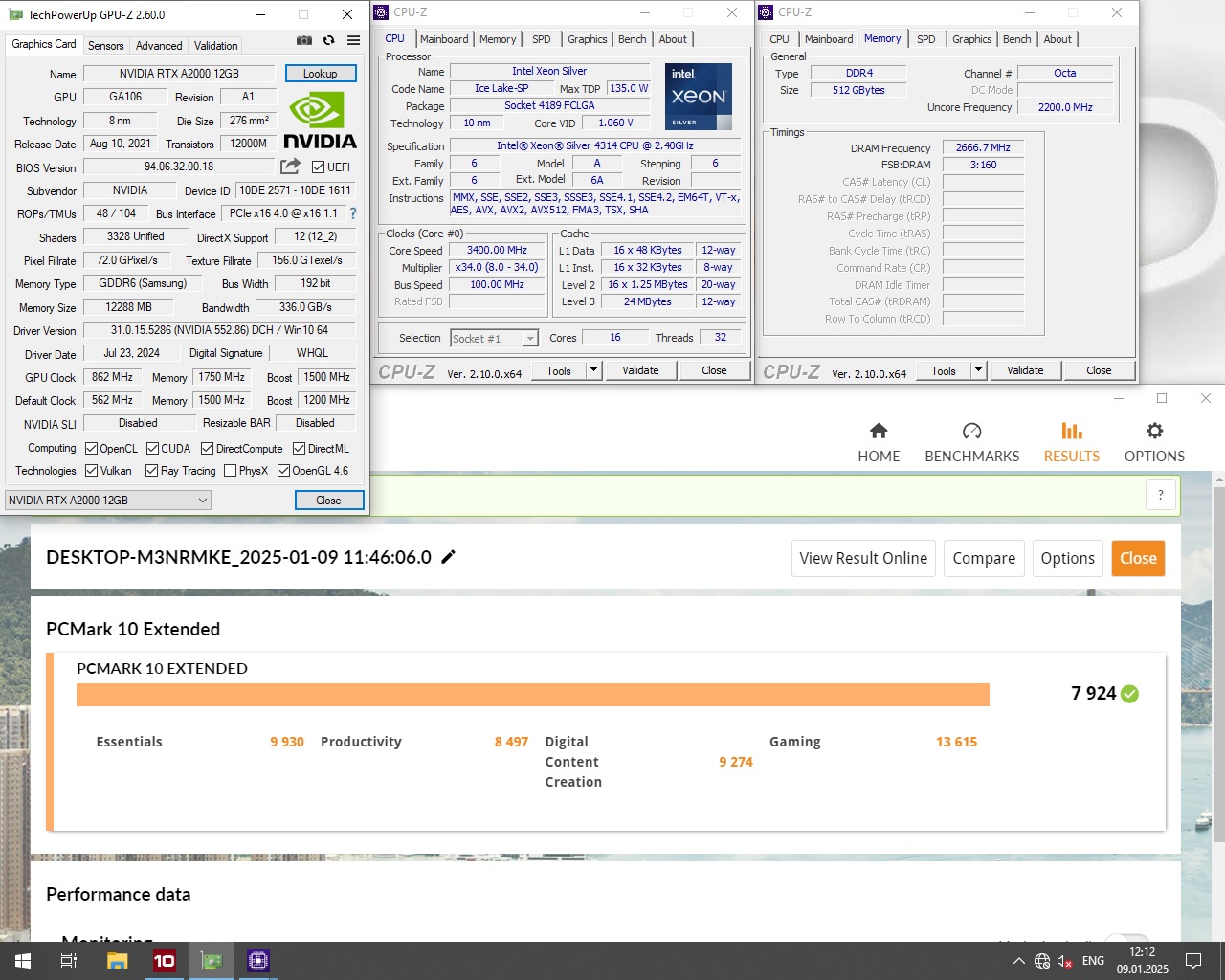The height and width of the screenshot is (980, 1225).
Task: Click the Gaming score 13 615
Action: click(x=956, y=742)
